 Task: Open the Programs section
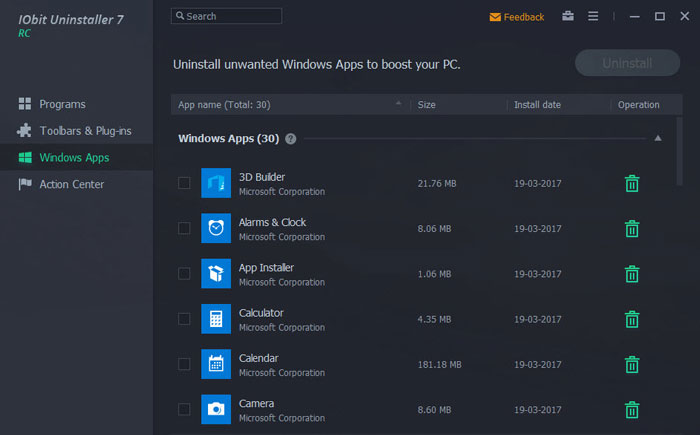coord(76,104)
